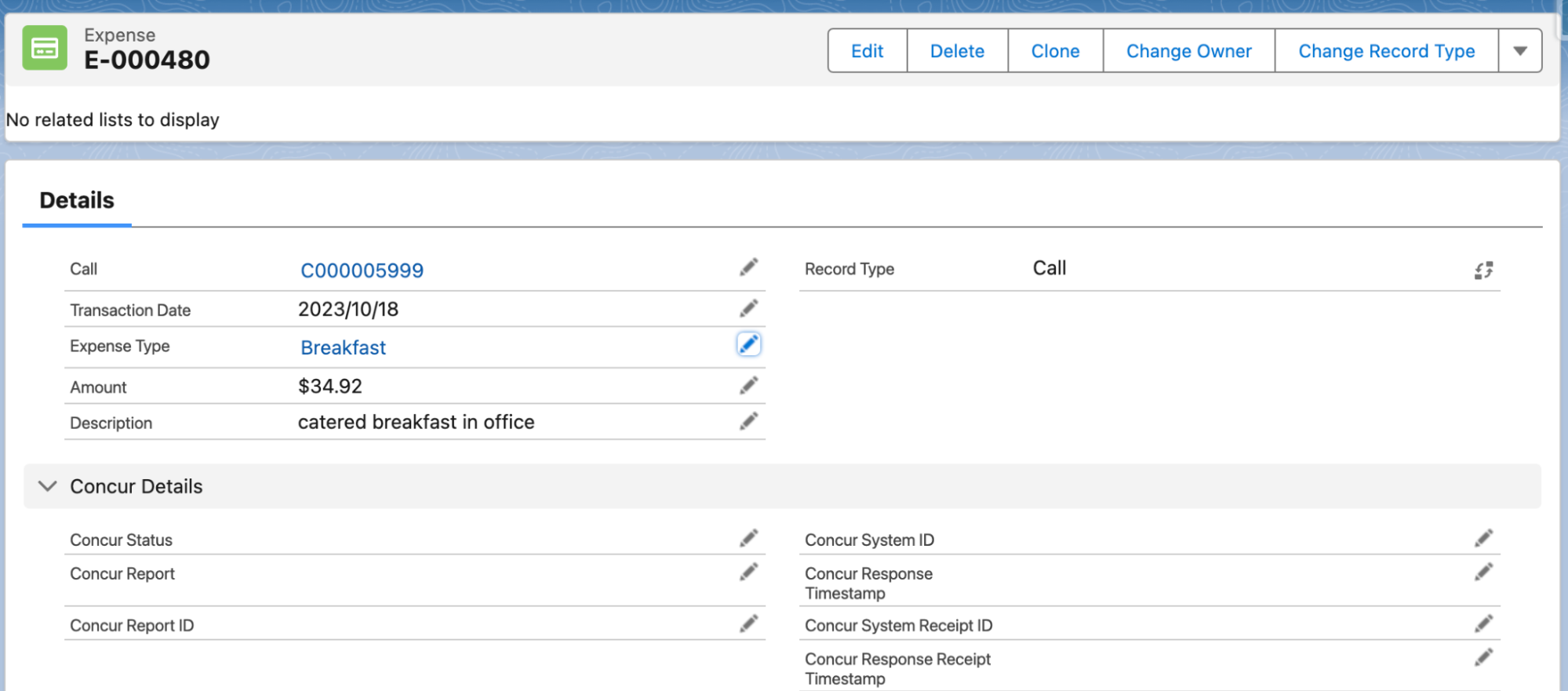1568x691 pixels.
Task: Collapse the Concur Details section
Action: click(x=48, y=486)
